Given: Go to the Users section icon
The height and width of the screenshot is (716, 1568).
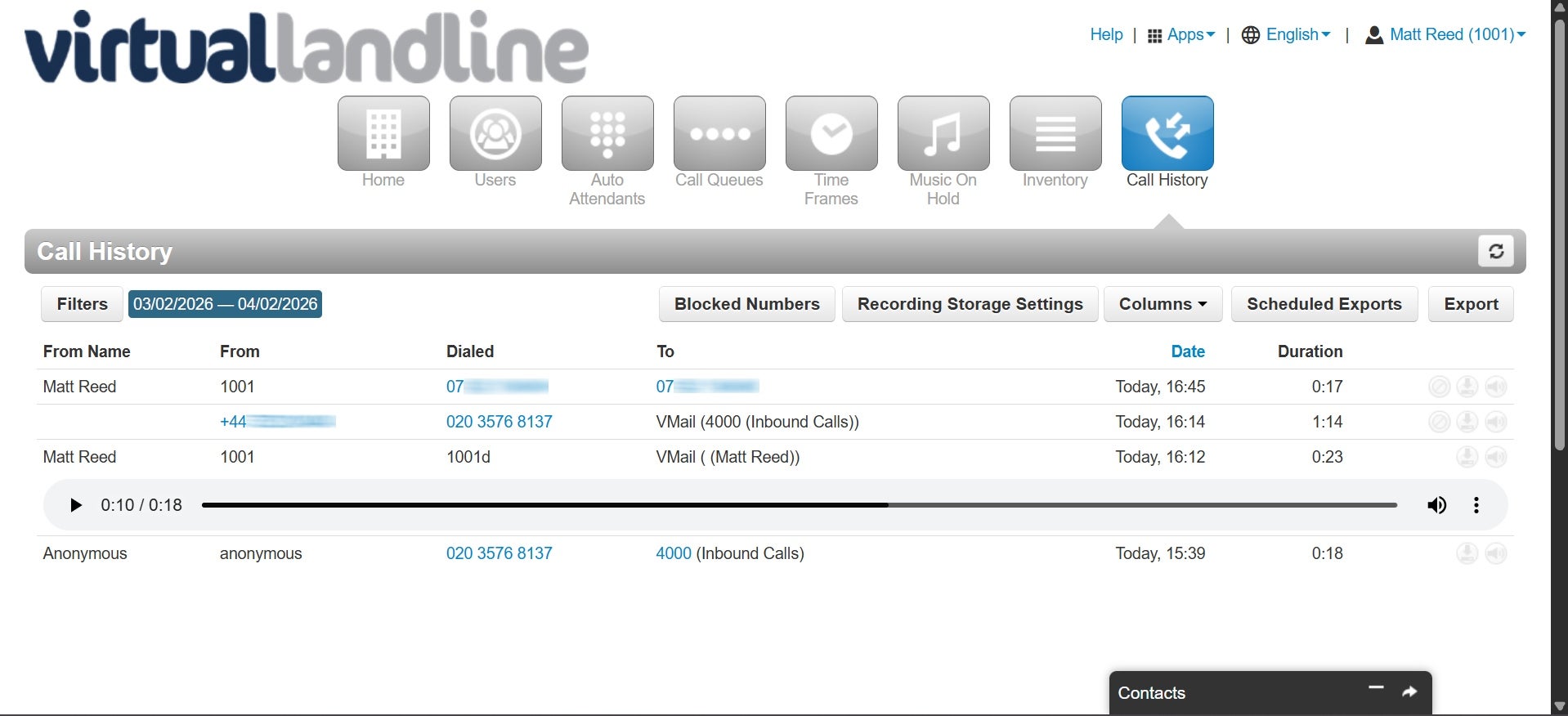Looking at the screenshot, I should point(495,133).
